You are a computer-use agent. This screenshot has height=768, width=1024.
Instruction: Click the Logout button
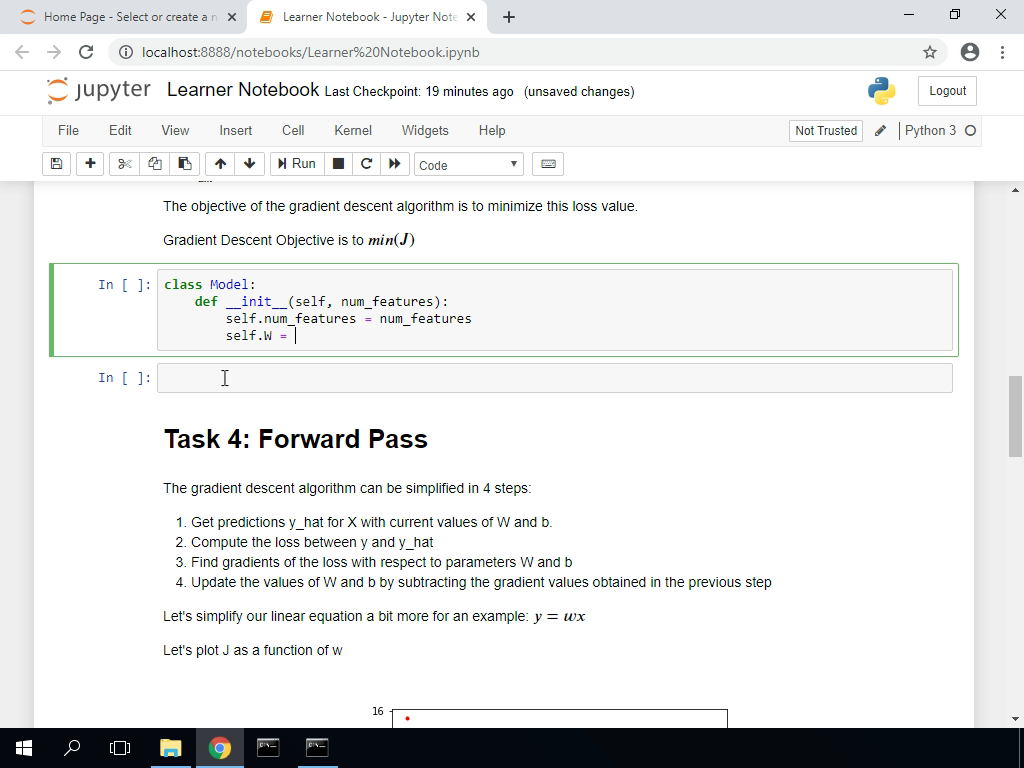pos(947,91)
